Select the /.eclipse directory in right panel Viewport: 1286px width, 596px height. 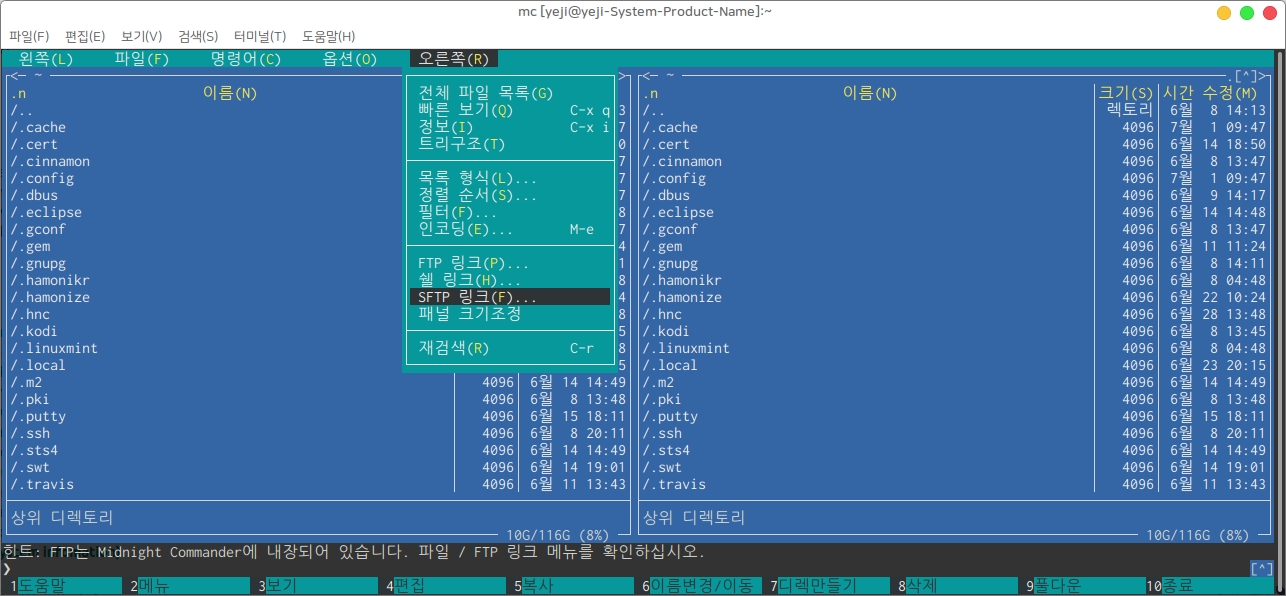pyautogui.click(x=680, y=212)
